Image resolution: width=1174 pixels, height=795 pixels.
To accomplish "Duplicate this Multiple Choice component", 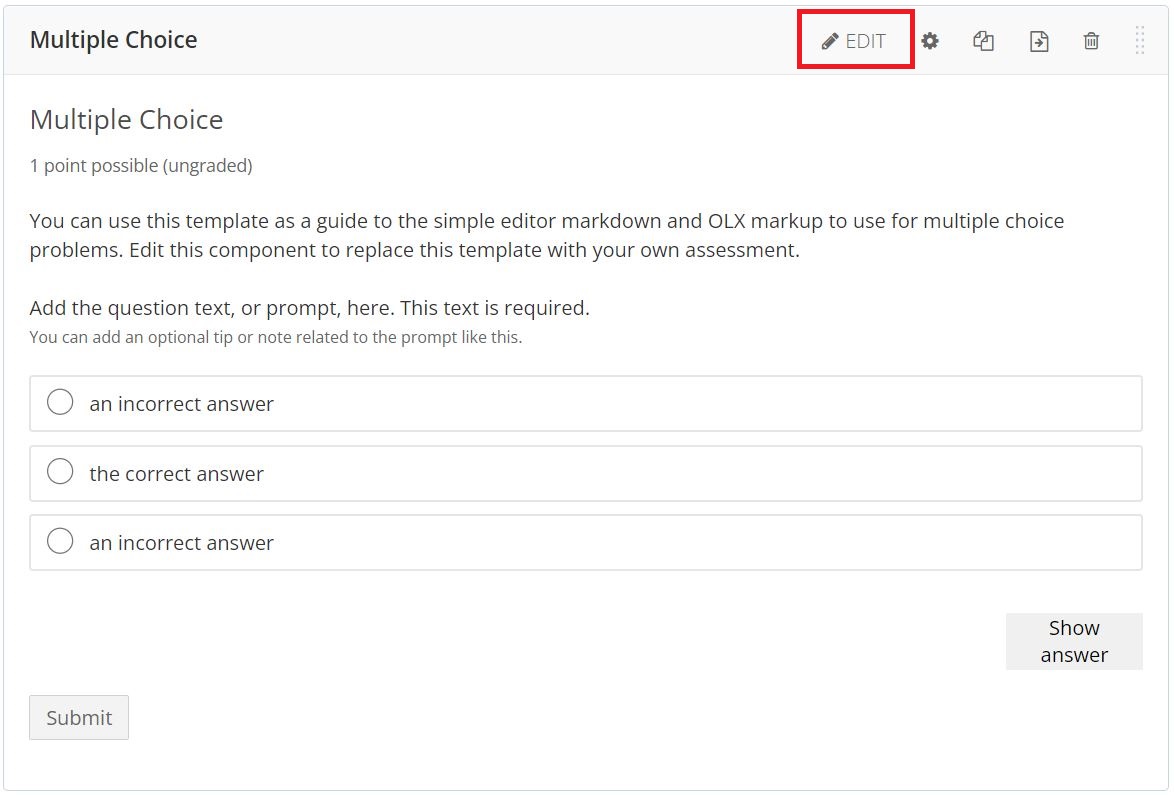I will [x=984, y=40].
